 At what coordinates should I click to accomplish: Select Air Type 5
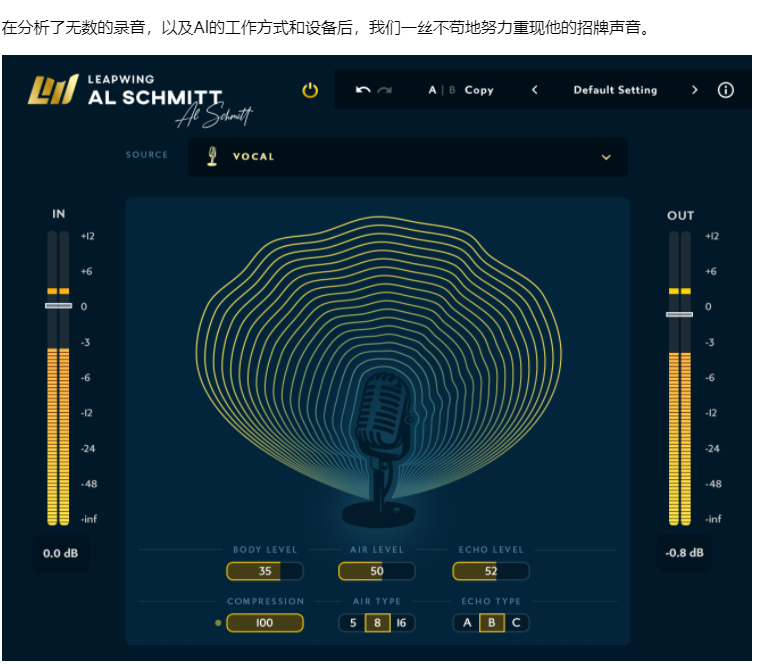point(352,623)
